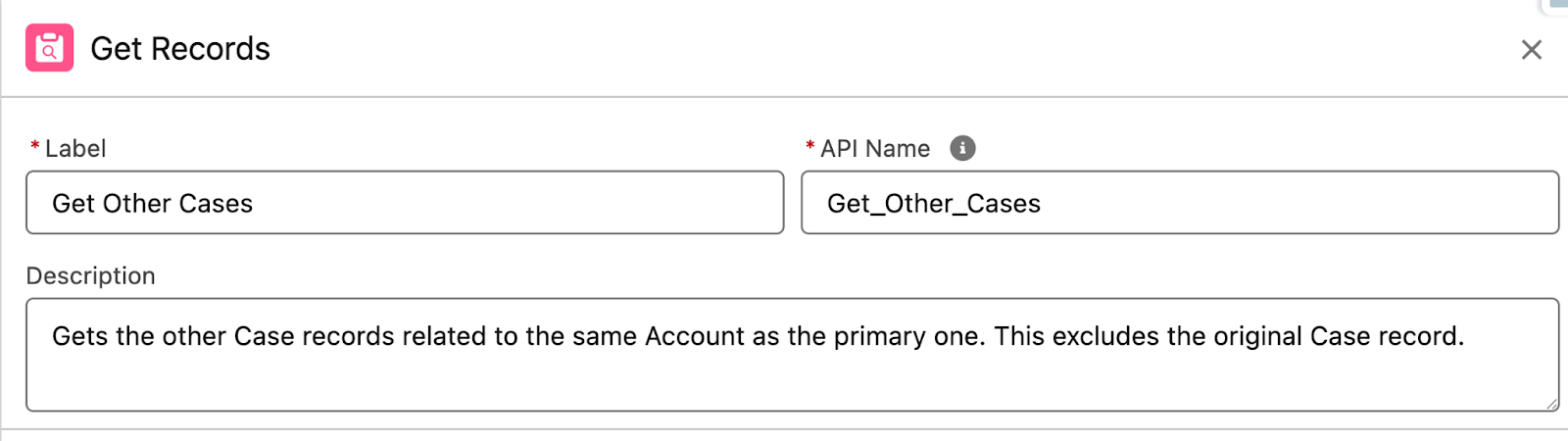The height and width of the screenshot is (441, 1568).
Task: Close the Get Records panel
Action: pos(1531,50)
